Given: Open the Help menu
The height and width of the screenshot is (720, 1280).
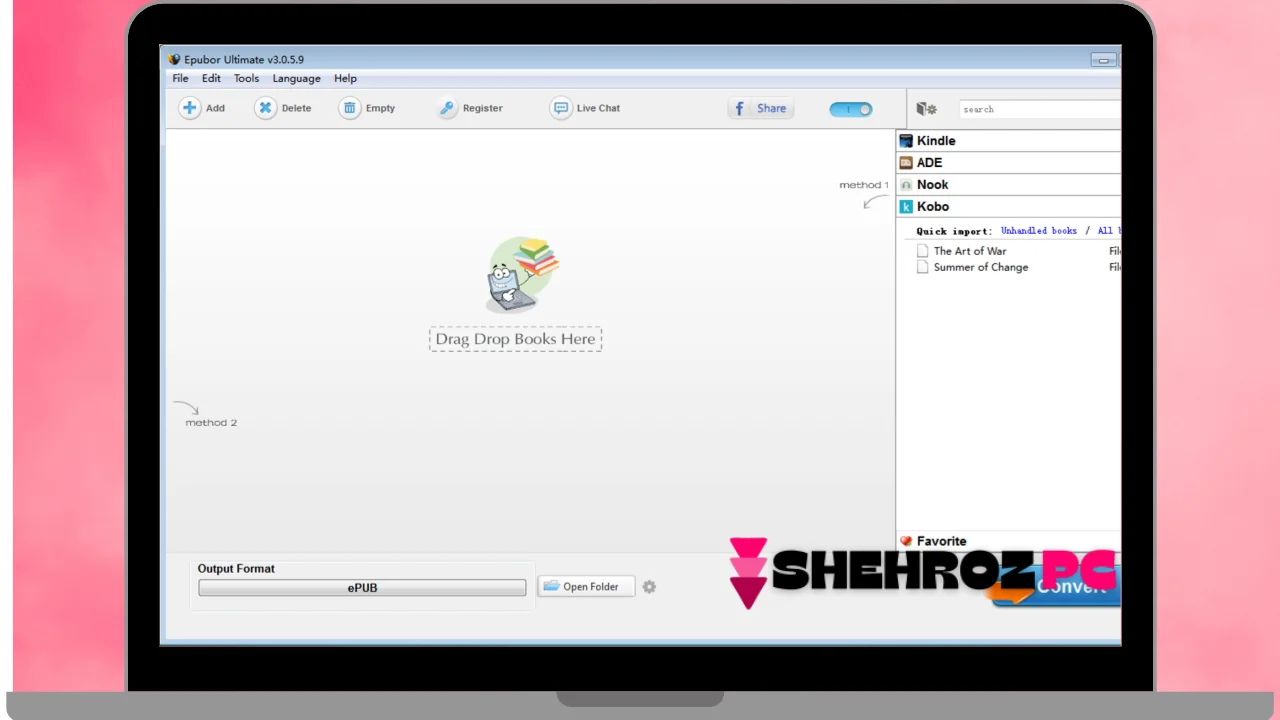Looking at the screenshot, I should click(345, 78).
